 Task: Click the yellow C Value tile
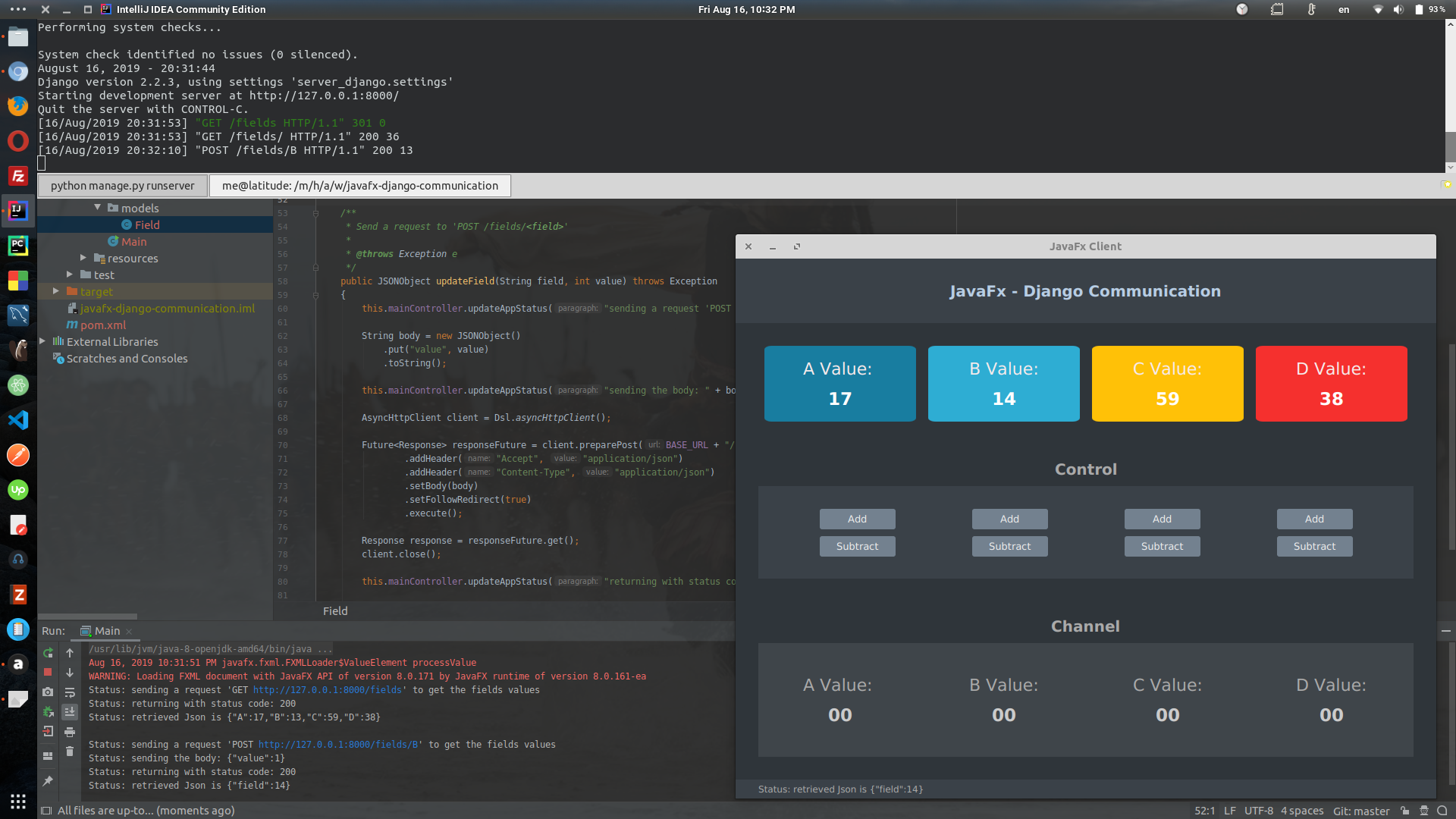tap(1167, 384)
